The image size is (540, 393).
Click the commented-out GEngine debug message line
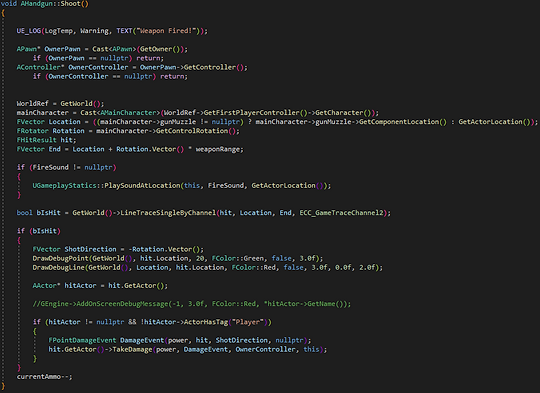(191, 304)
